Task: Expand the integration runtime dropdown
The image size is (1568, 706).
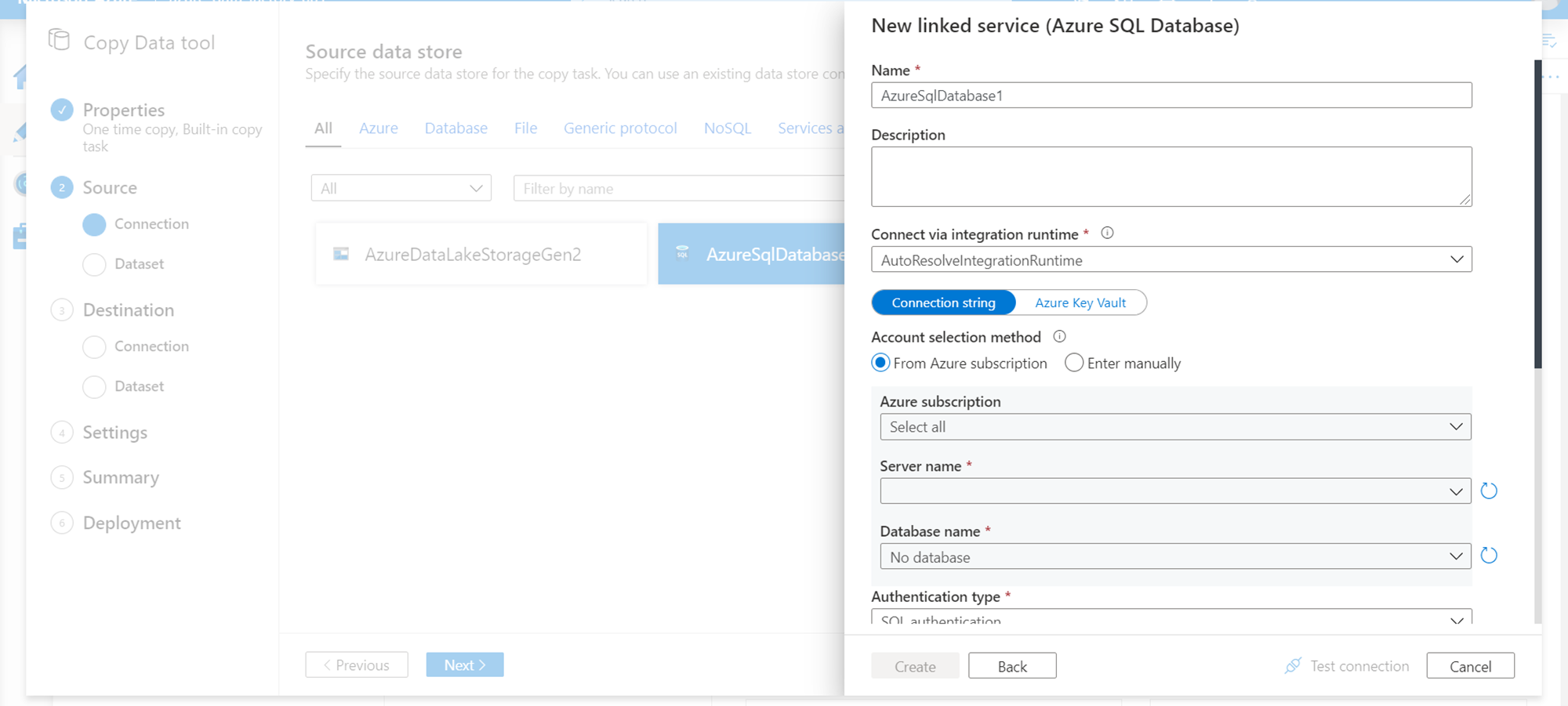Action: tap(1456, 259)
